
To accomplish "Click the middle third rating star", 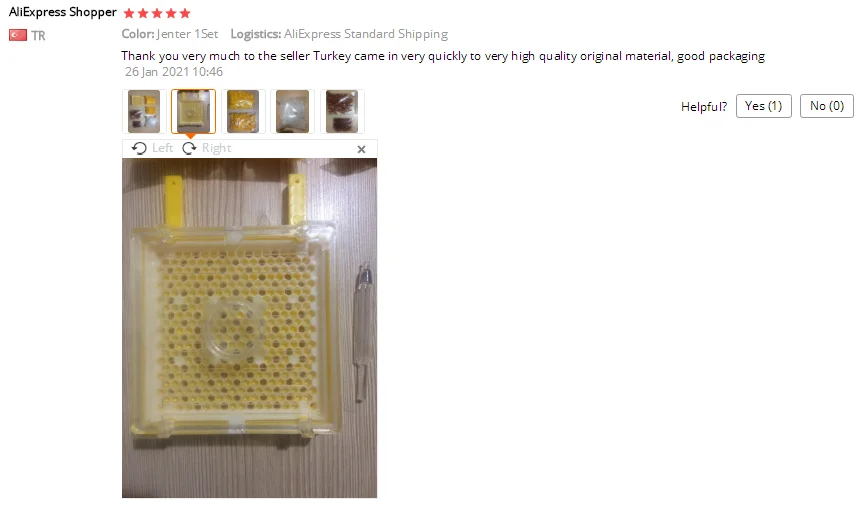I will point(157,13).
